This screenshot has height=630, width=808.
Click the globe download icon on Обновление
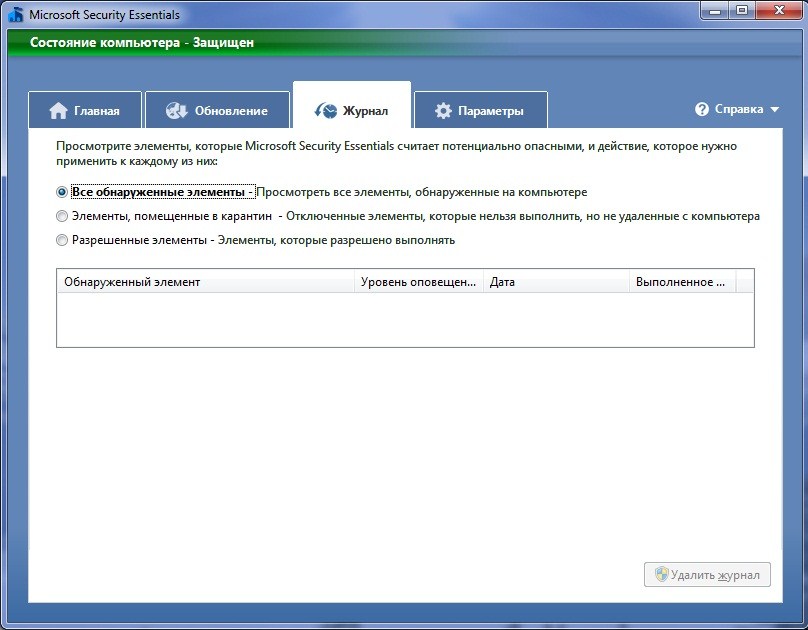pyautogui.click(x=177, y=110)
